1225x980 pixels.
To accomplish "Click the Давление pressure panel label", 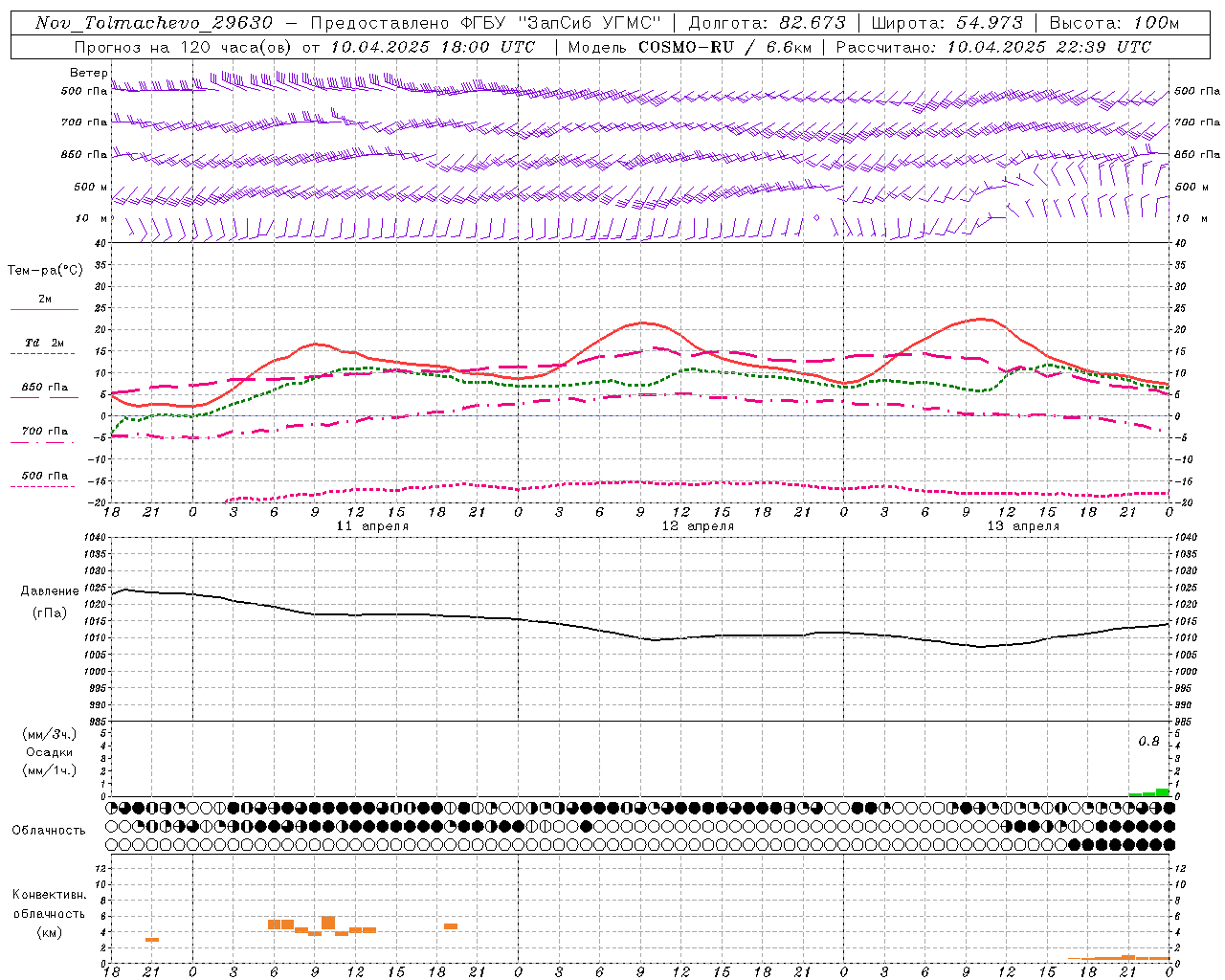I will [x=50, y=591].
